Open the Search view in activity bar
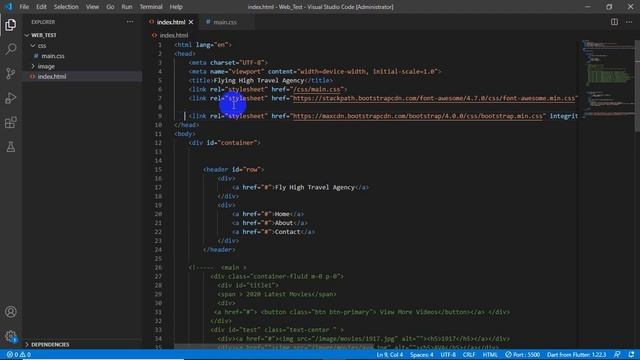The width and height of the screenshot is (640, 360). coord(11,49)
